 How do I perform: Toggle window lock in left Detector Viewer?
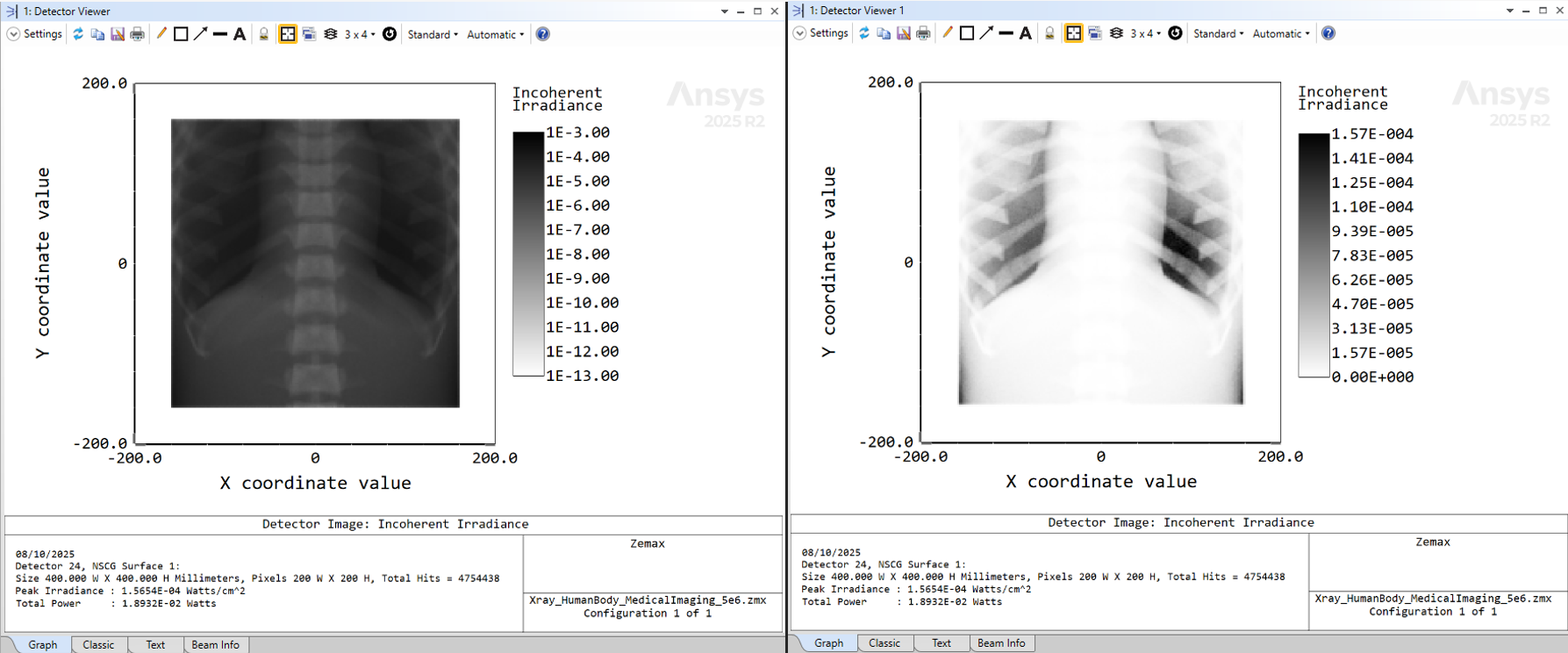click(x=263, y=34)
